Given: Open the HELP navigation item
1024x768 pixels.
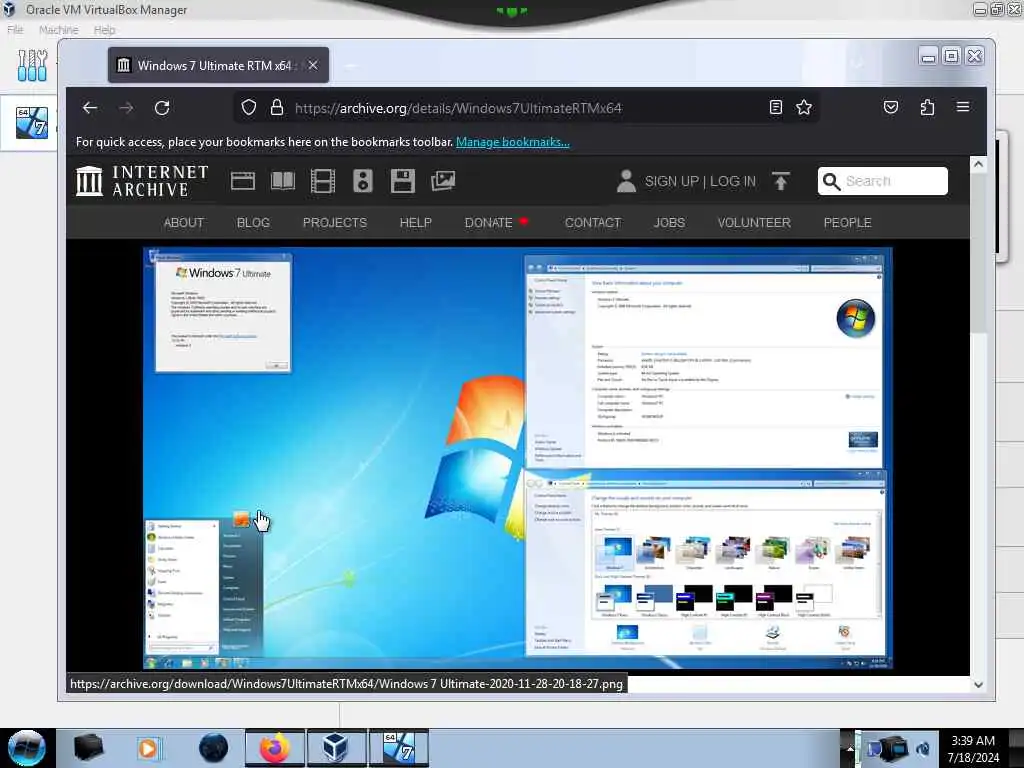Looking at the screenshot, I should [x=415, y=223].
